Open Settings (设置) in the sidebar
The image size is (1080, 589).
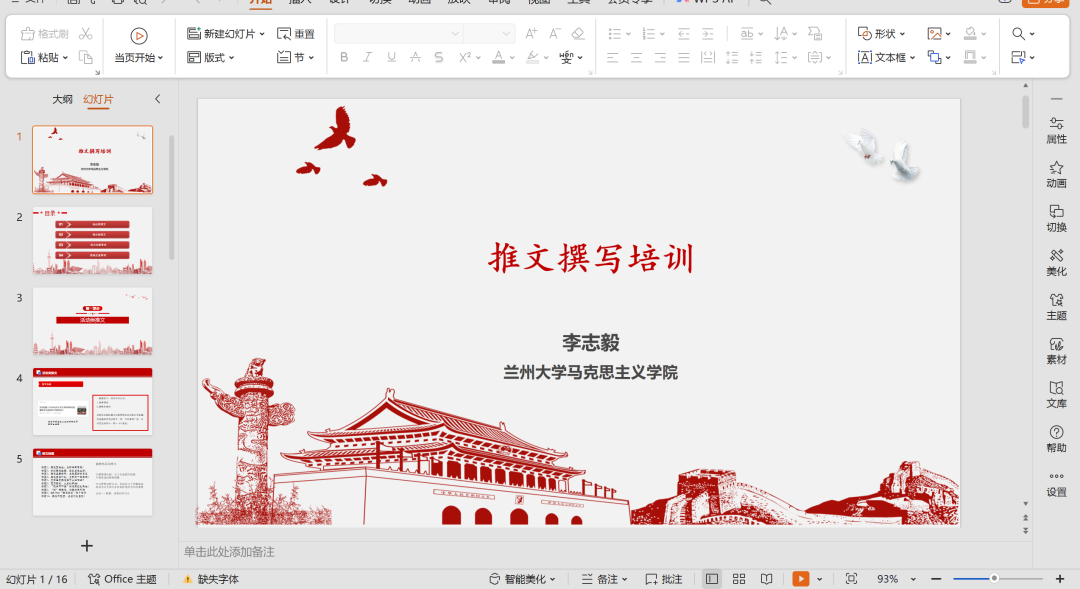click(1056, 484)
